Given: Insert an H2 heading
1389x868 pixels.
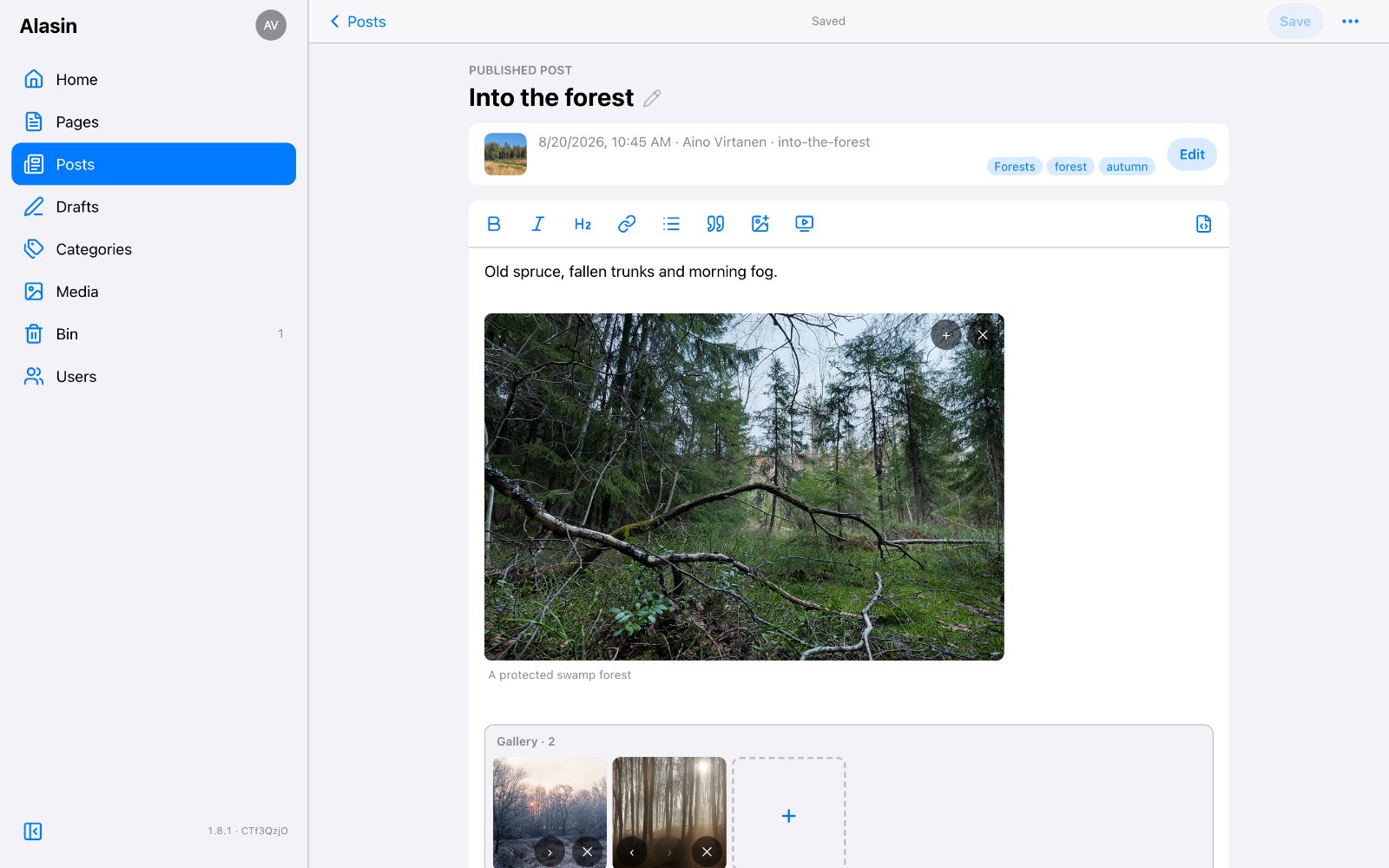Looking at the screenshot, I should click(583, 224).
